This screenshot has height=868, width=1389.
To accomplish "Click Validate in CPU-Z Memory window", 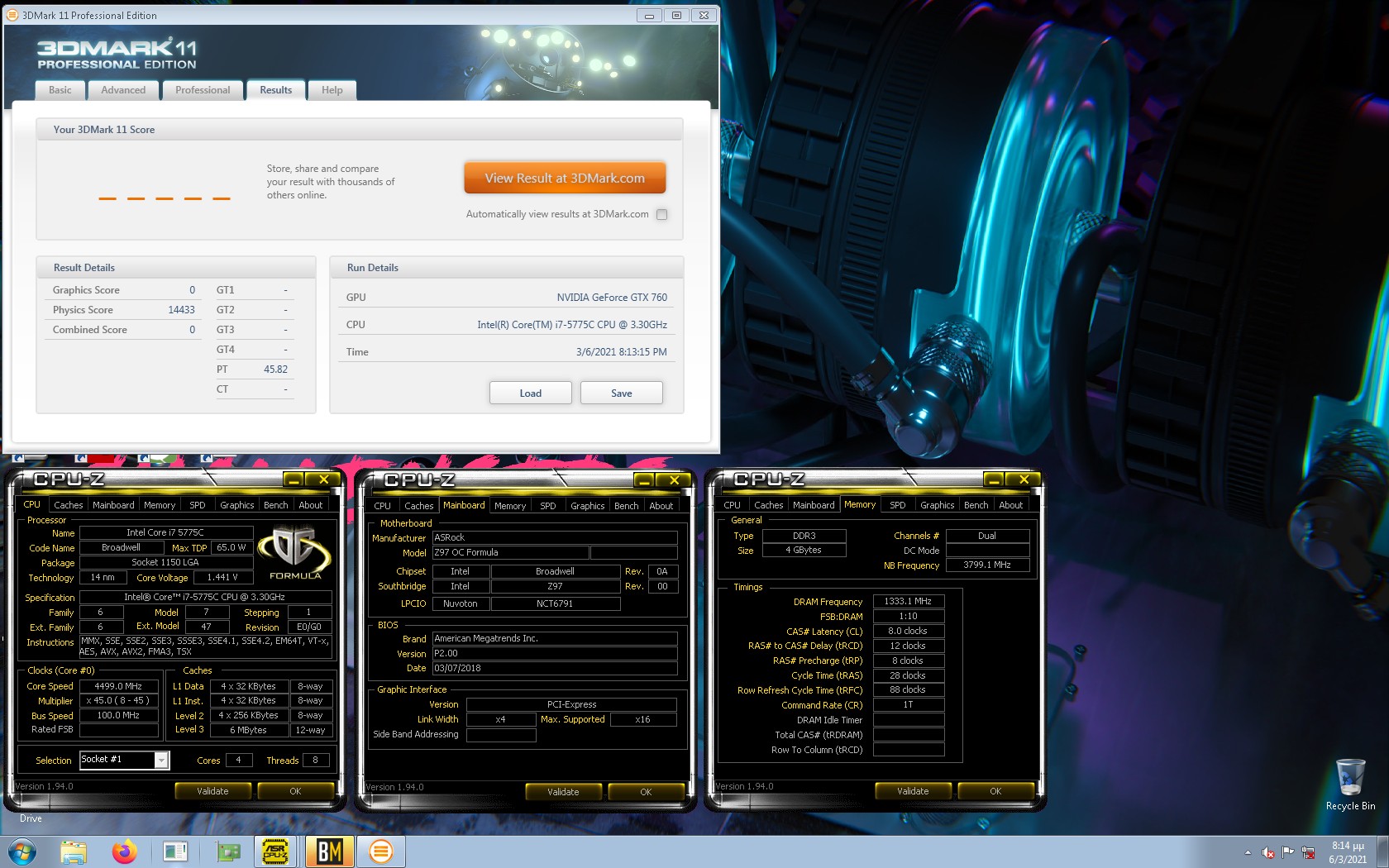I will pyautogui.click(x=913, y=791).
